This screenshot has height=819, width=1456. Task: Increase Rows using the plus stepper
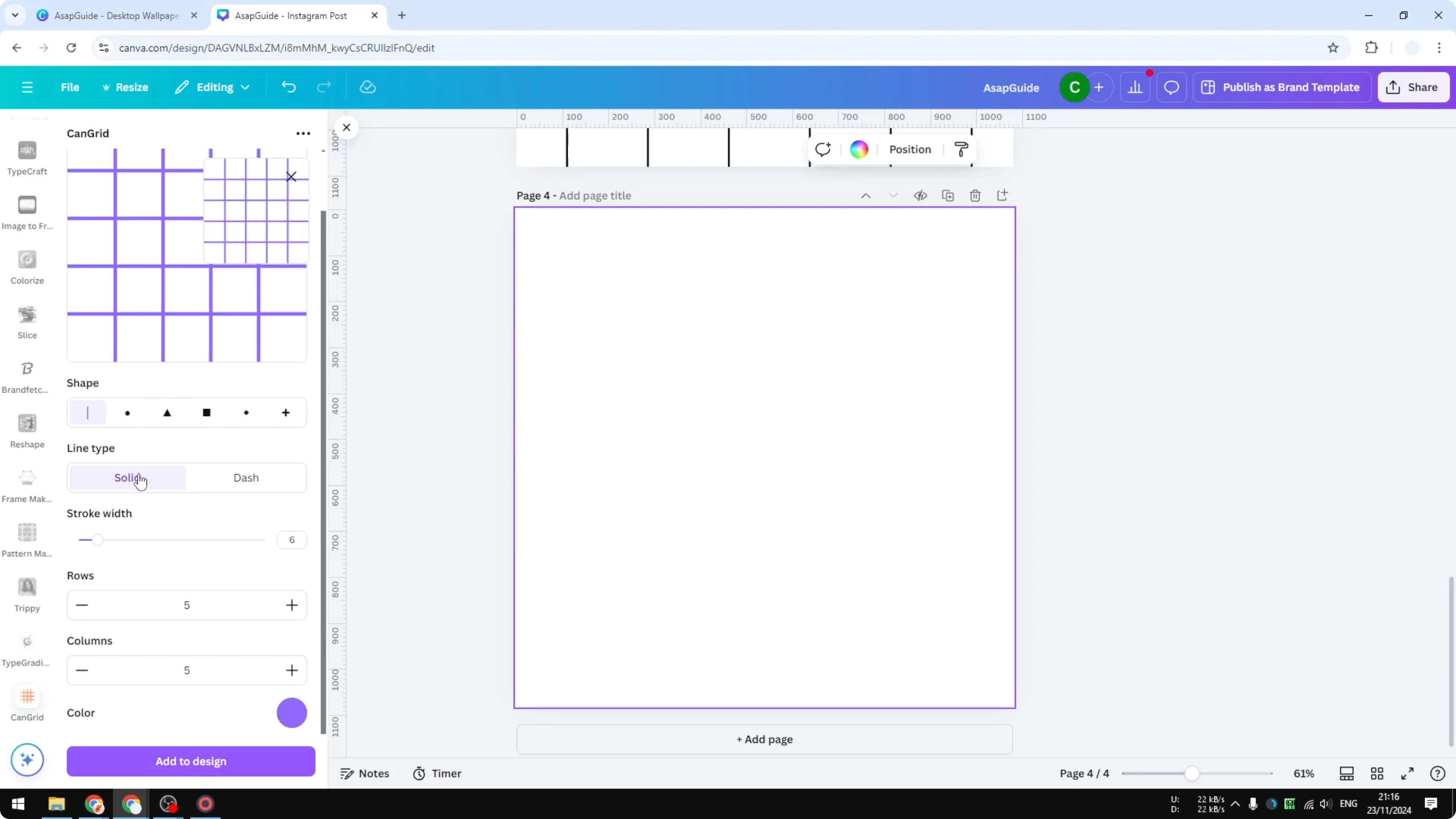pyautogui.click(x=292, y=605)
